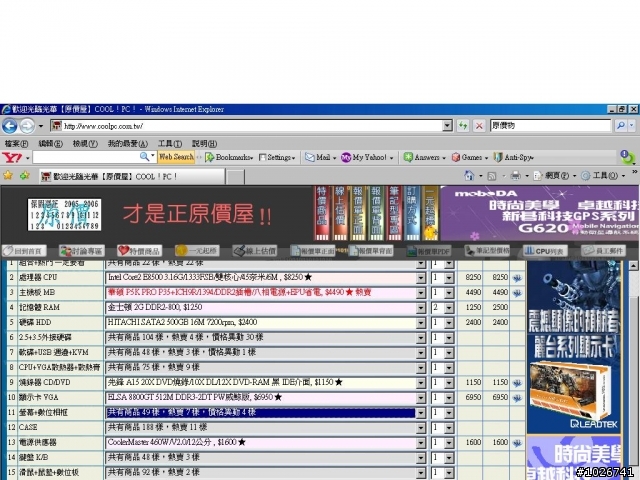Click the browser Back arrow button
640x480 pixels.
(9, 126)
